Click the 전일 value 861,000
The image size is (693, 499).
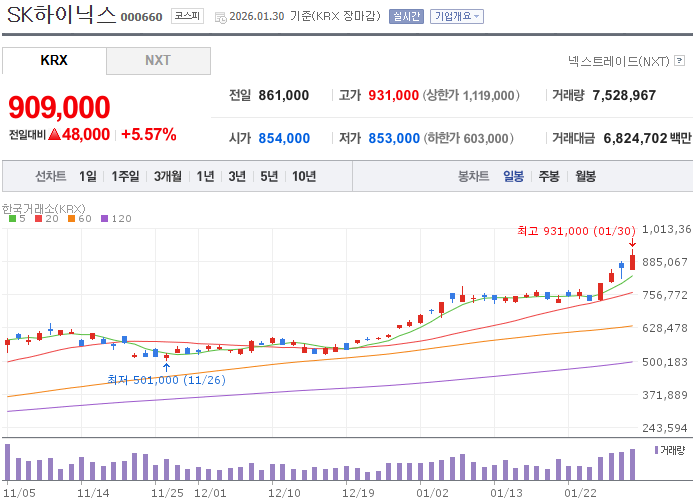tap(284, 95)
